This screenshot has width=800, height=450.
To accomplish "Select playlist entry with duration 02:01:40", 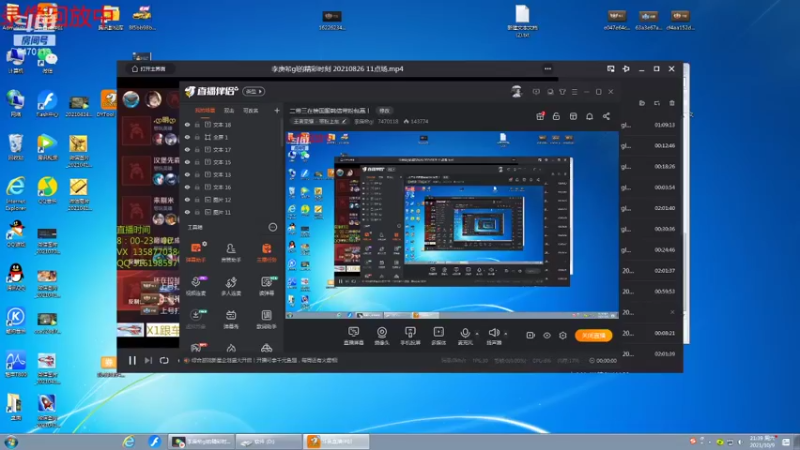I will (x=649, y=208).
